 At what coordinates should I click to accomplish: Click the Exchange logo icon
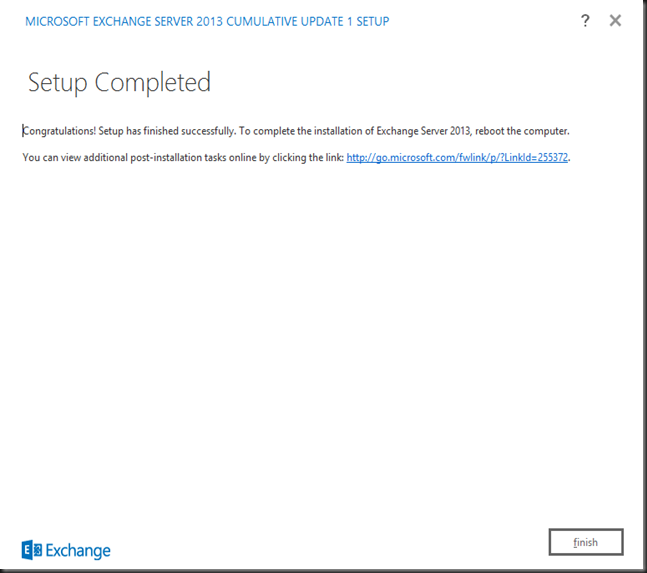pos(32,550)
